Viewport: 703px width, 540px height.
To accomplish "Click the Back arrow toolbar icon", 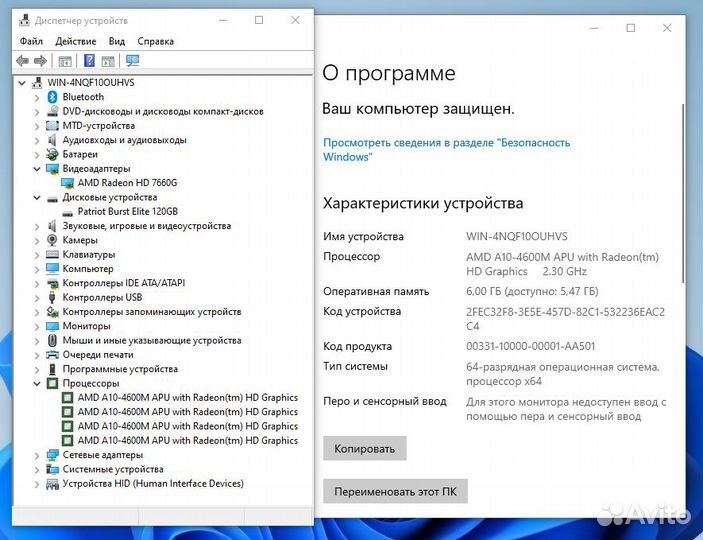I will point(22,61).
